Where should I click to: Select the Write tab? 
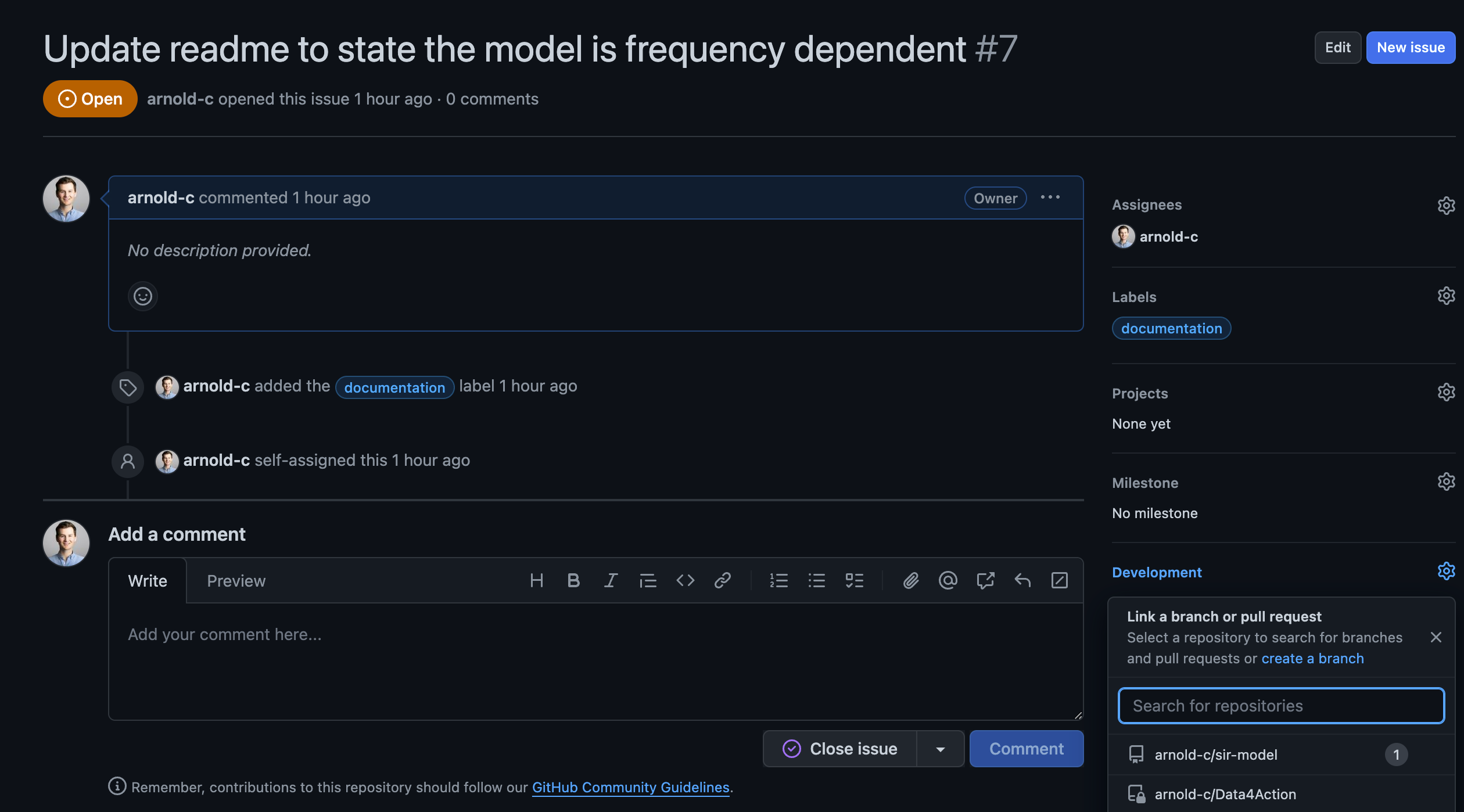point(148,581)
